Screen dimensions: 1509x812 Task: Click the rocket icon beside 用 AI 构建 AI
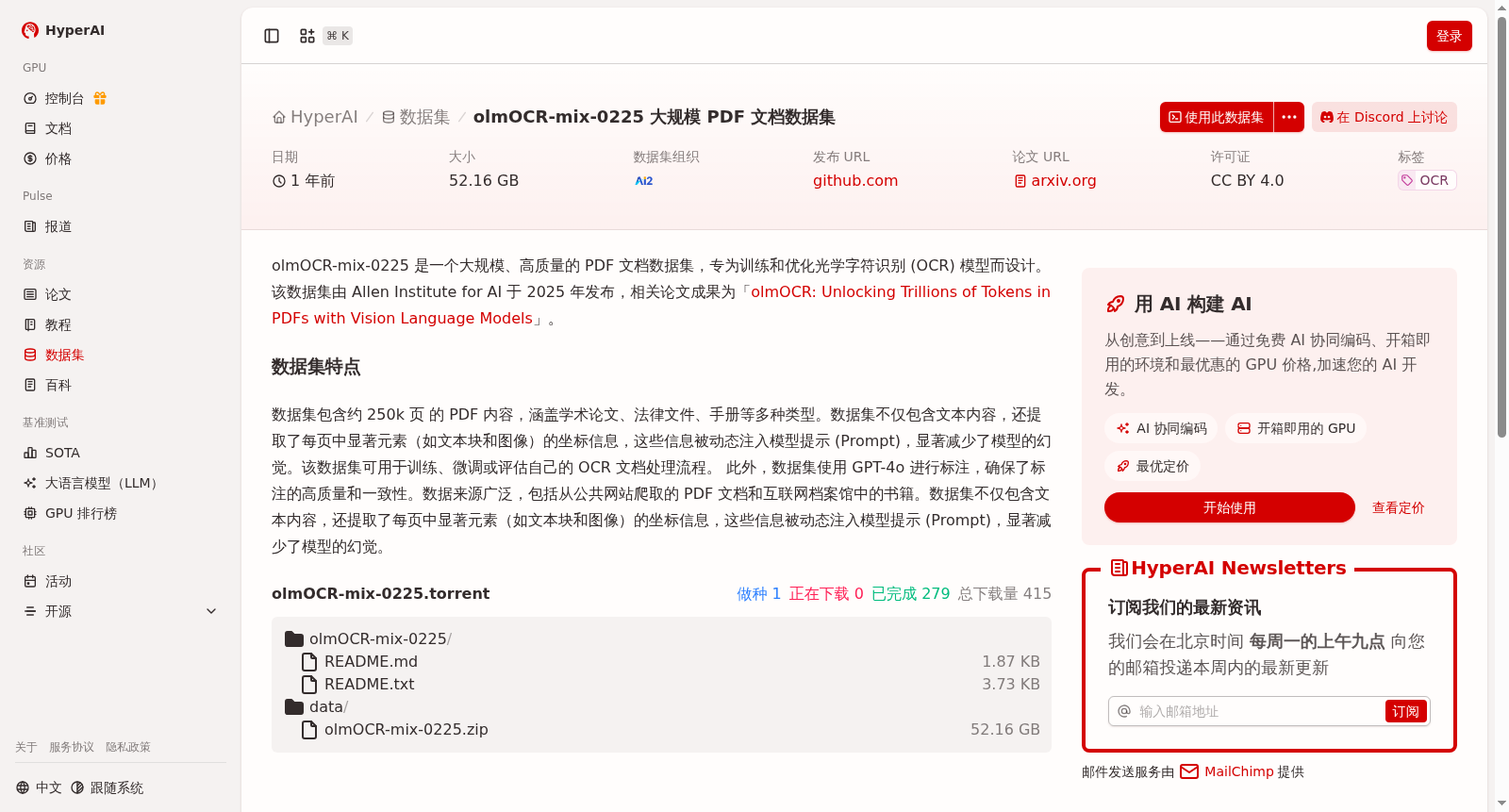point(1115,304)
